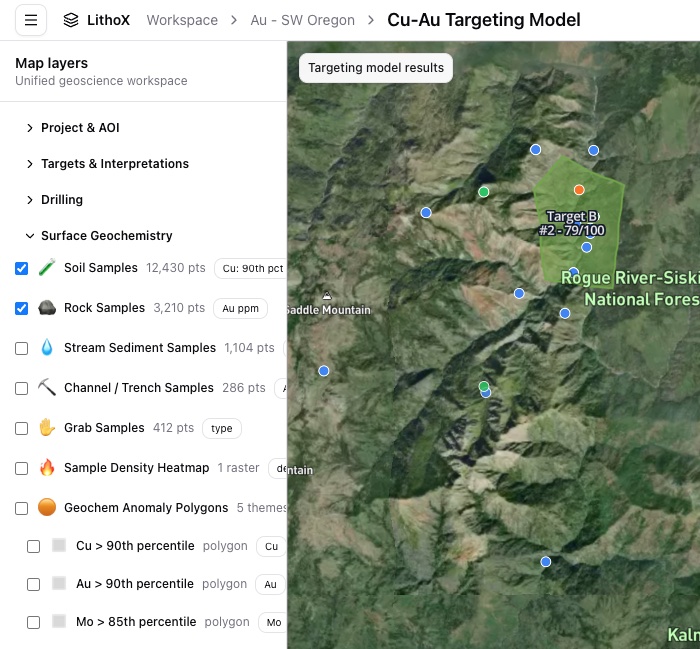The width and height of the screenshot is (700, 649).
Task: Click the Saddle Mountain map label
Action: tap(329, 310)
